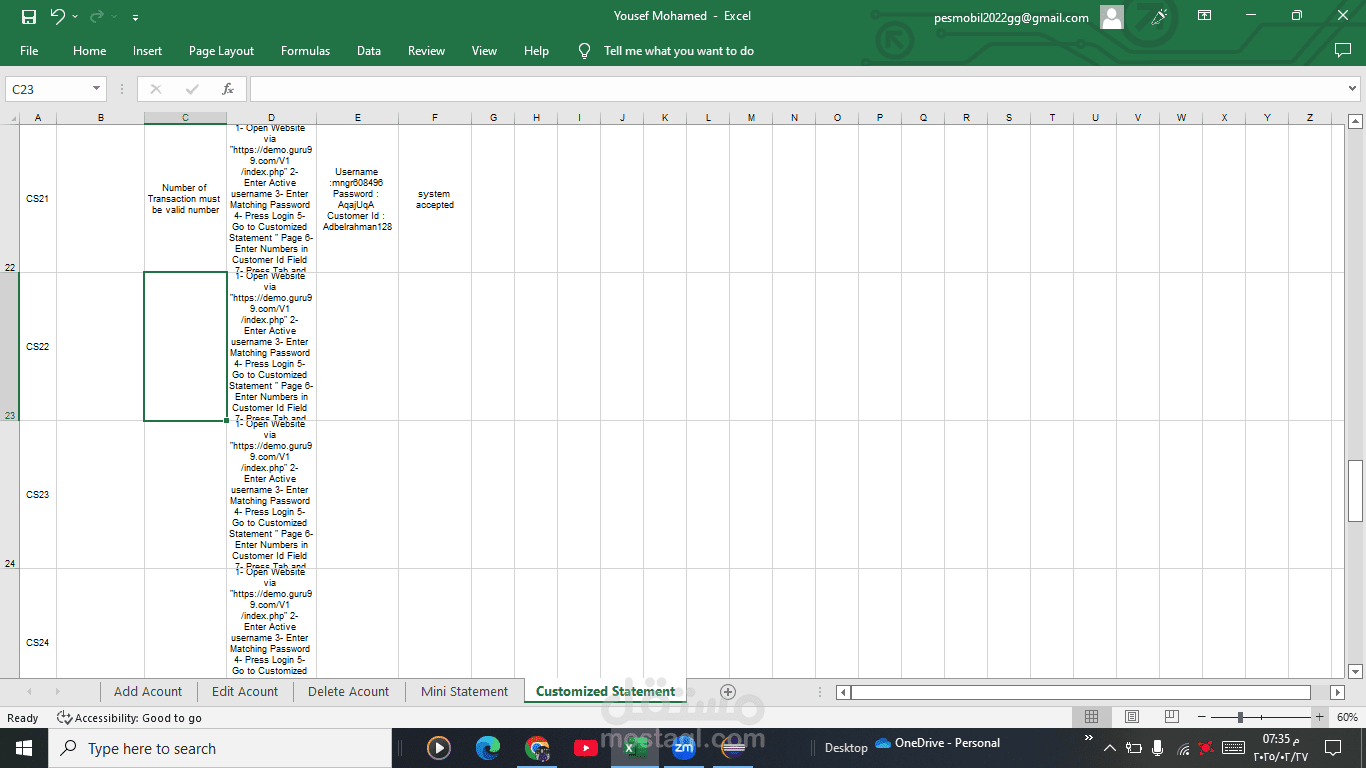Click the 'system accepted' cell

point(435,199)
